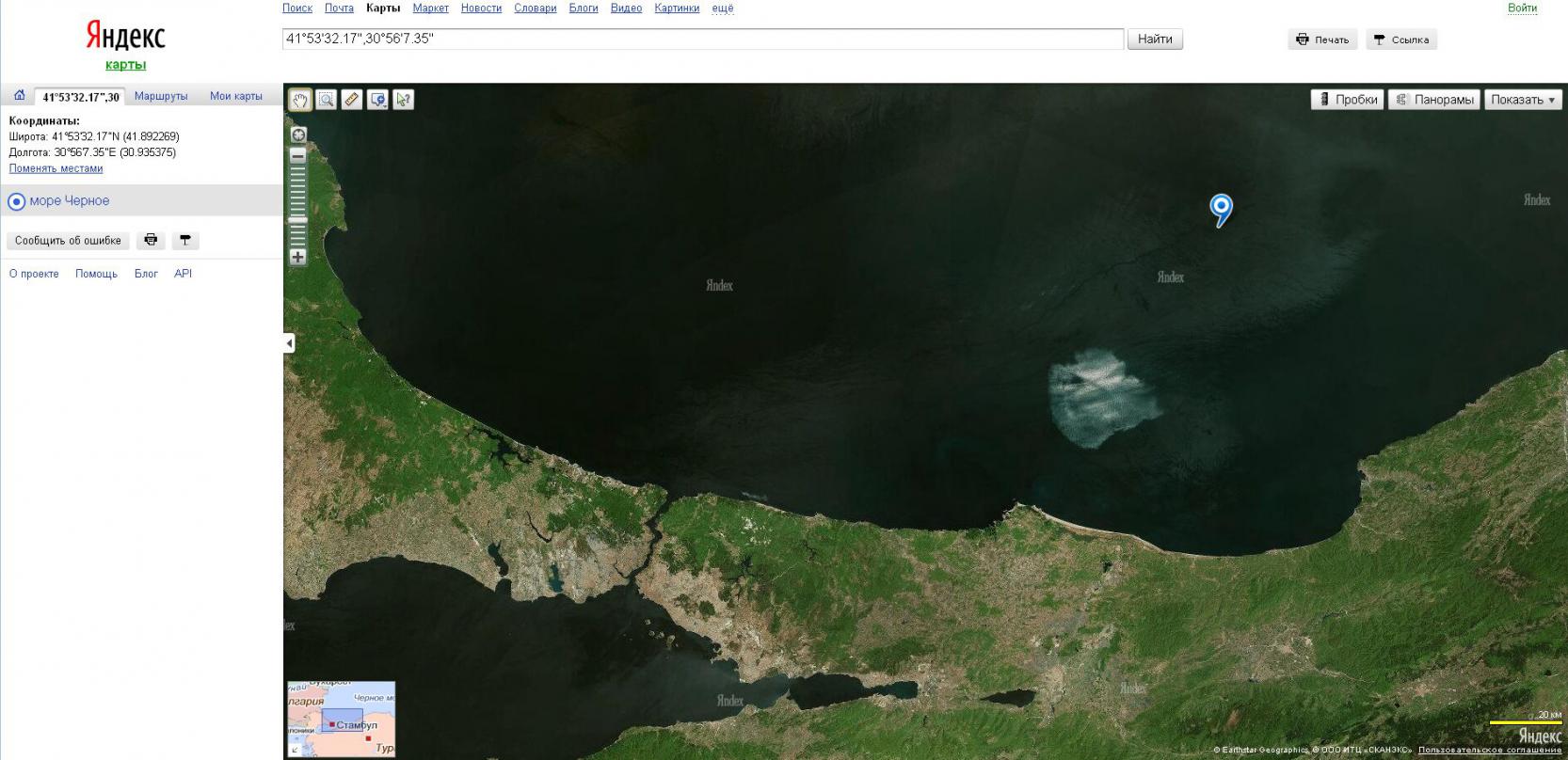The image size is (1568, 760).
Task: Choose the ruler distance measurement tool
Action: tap(351, 100)
